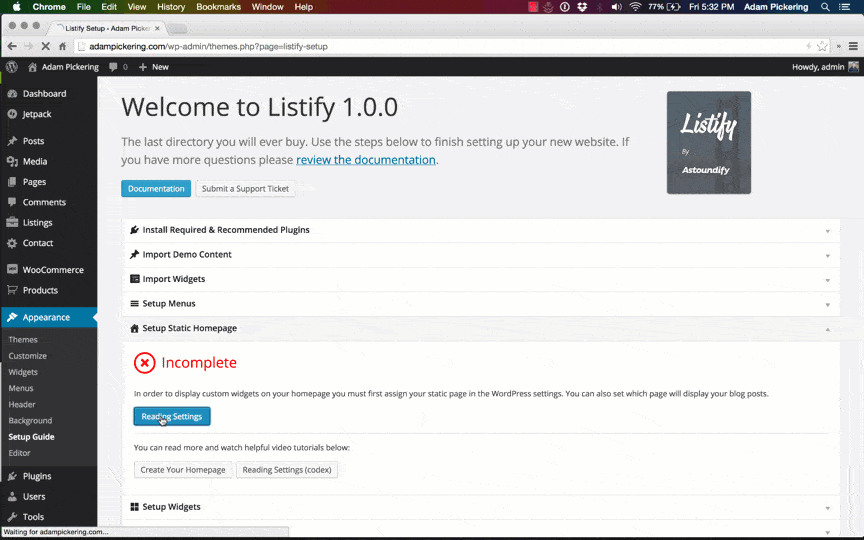Open Editor submenu item
The height and width of the screenshot is (540, 864).
coord(19,453)
